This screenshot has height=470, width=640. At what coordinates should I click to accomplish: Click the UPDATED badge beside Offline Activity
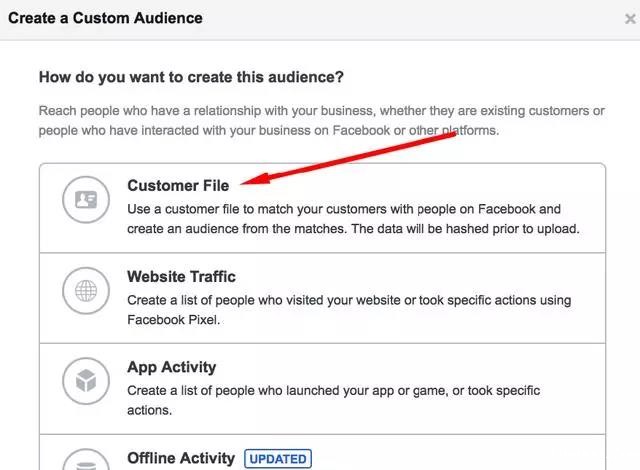(278, 459)
